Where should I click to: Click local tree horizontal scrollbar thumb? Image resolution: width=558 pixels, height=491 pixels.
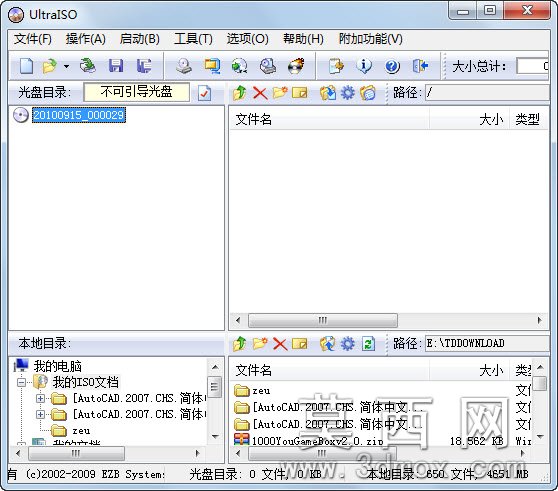(76, 453)
